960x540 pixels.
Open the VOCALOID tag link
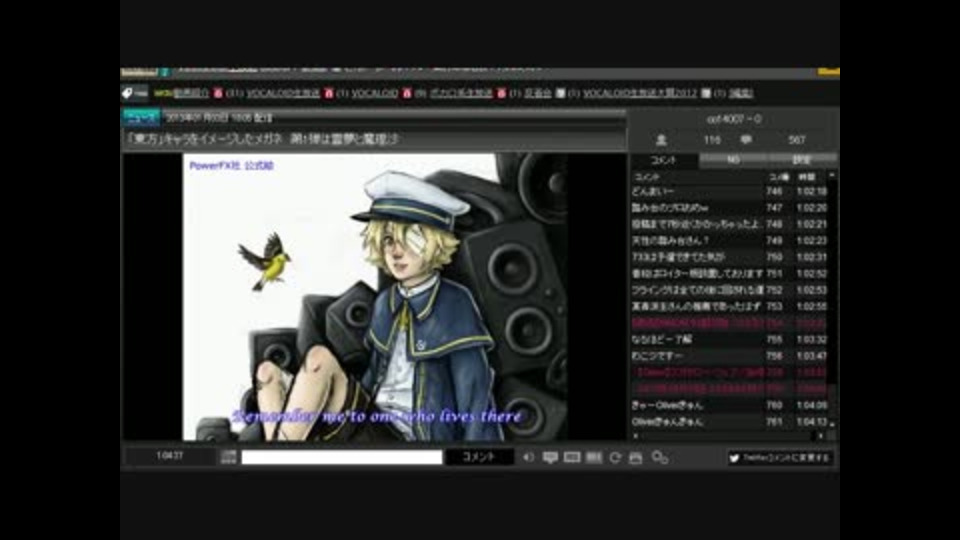(x=375, y=94)
